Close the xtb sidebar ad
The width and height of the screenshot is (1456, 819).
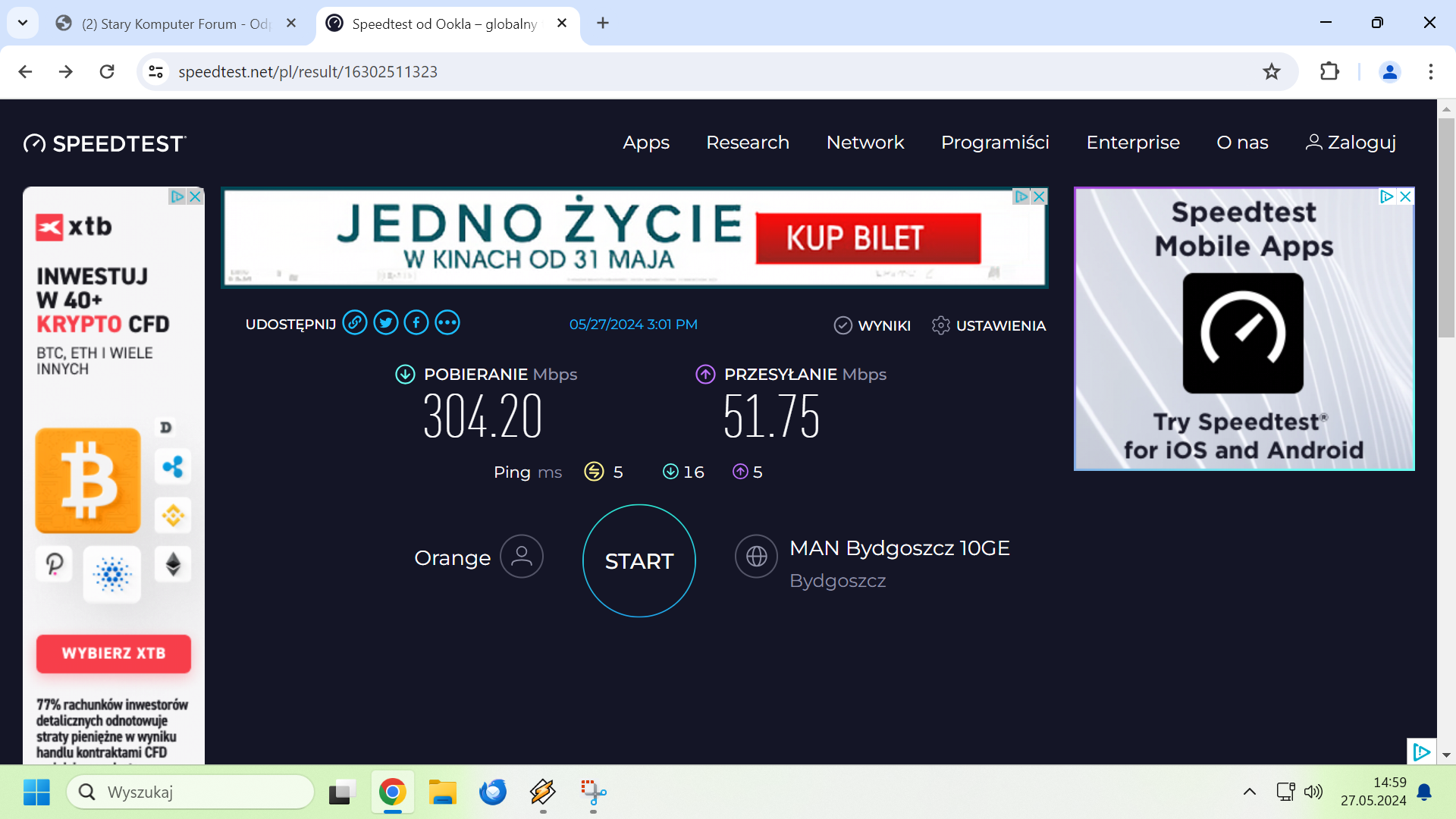pos(195,196)
